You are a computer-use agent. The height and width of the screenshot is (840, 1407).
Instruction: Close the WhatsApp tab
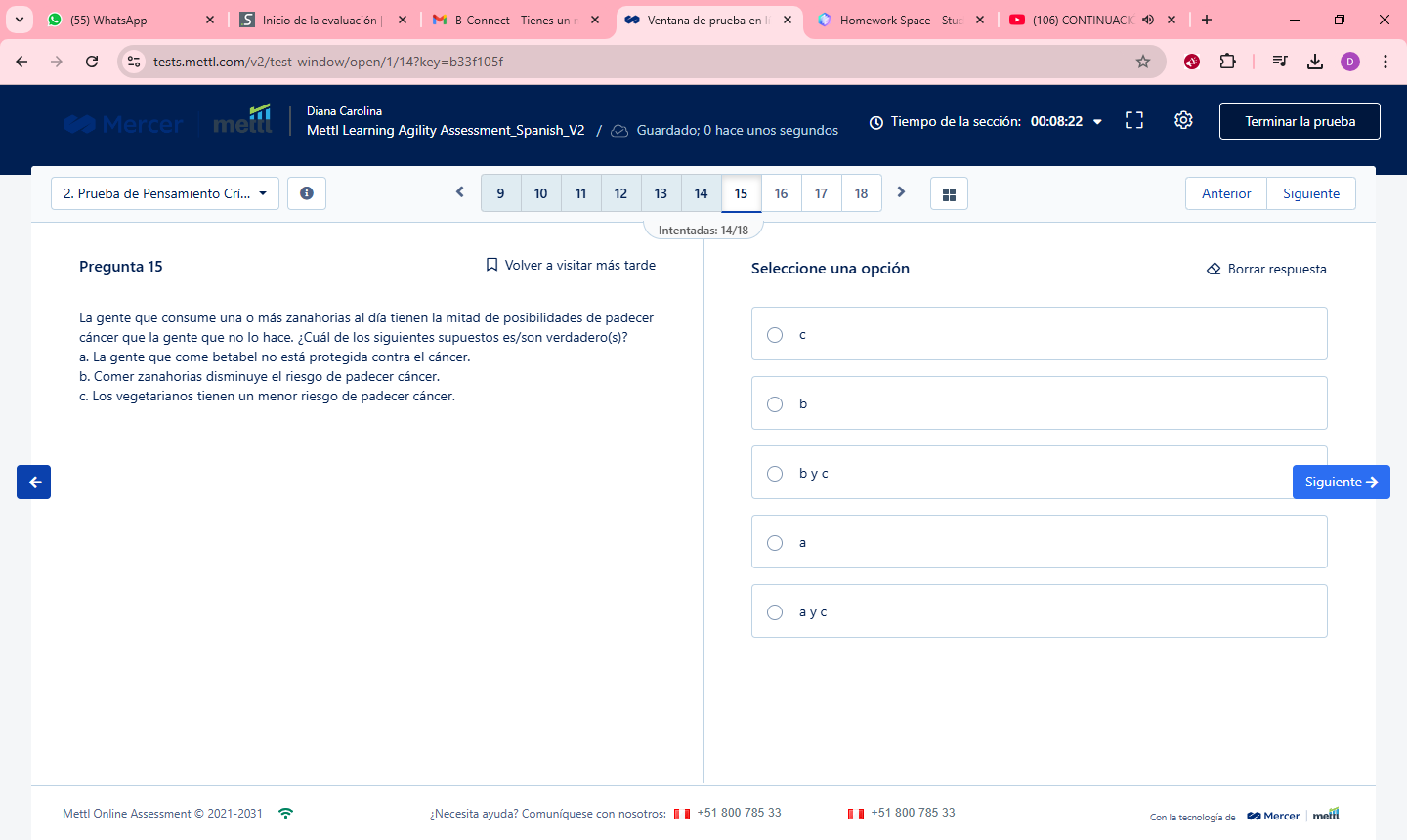[210, 20]
